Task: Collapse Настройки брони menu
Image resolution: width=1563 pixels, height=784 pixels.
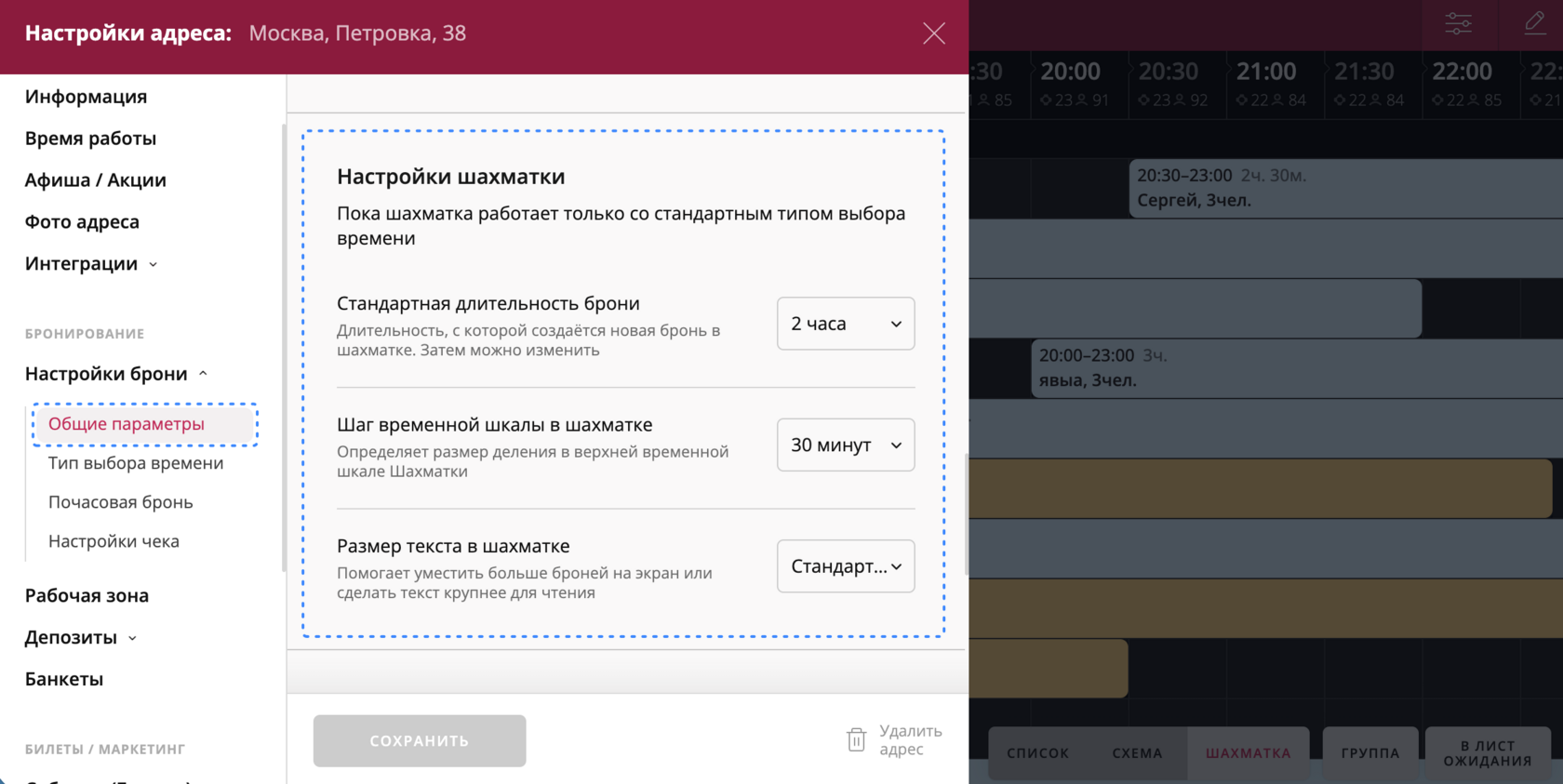Action: (115, 374)
